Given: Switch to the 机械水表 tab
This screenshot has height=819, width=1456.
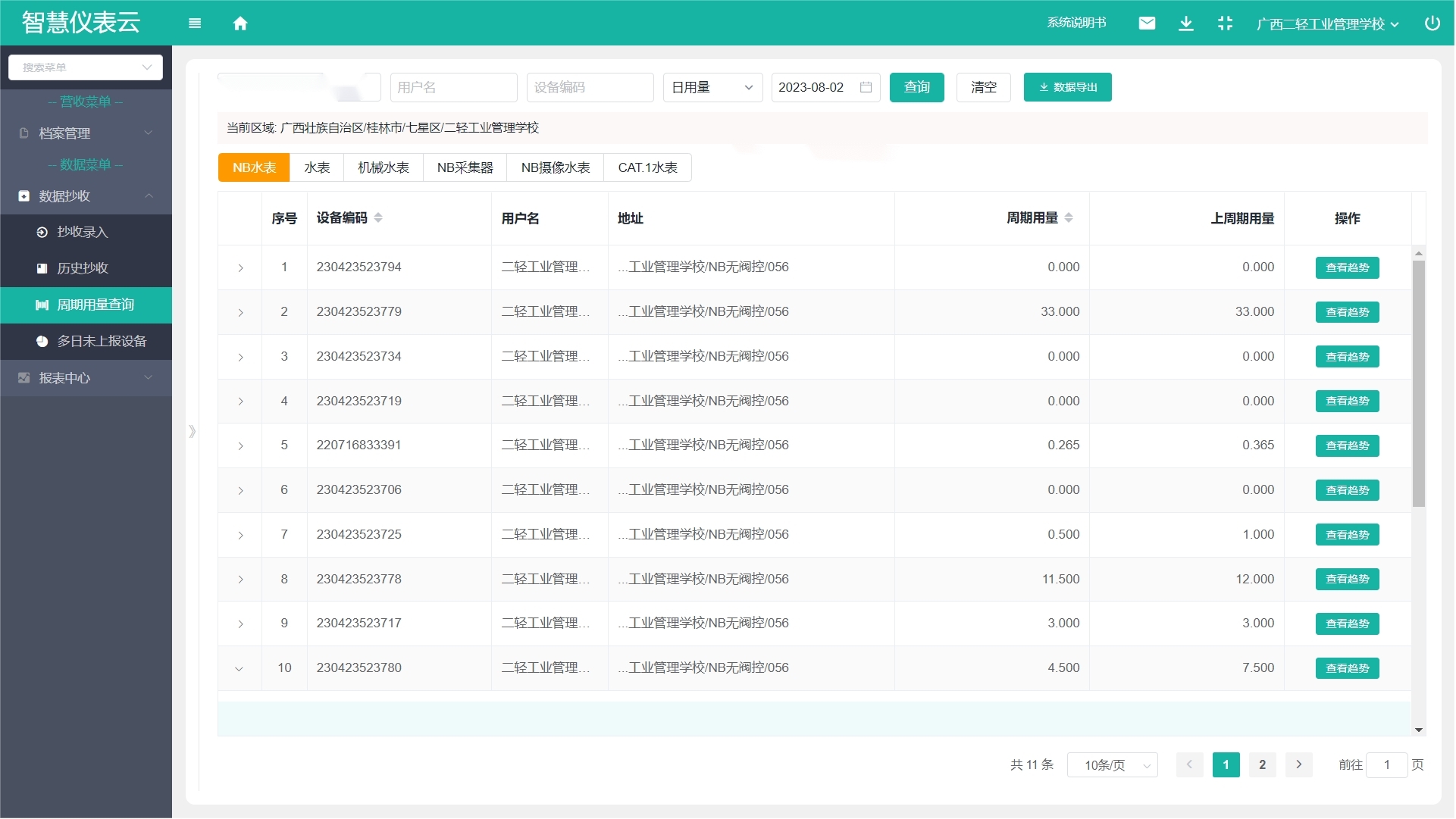Looking at the screenshot, I should pyautogui.click(x=384, y=167).
